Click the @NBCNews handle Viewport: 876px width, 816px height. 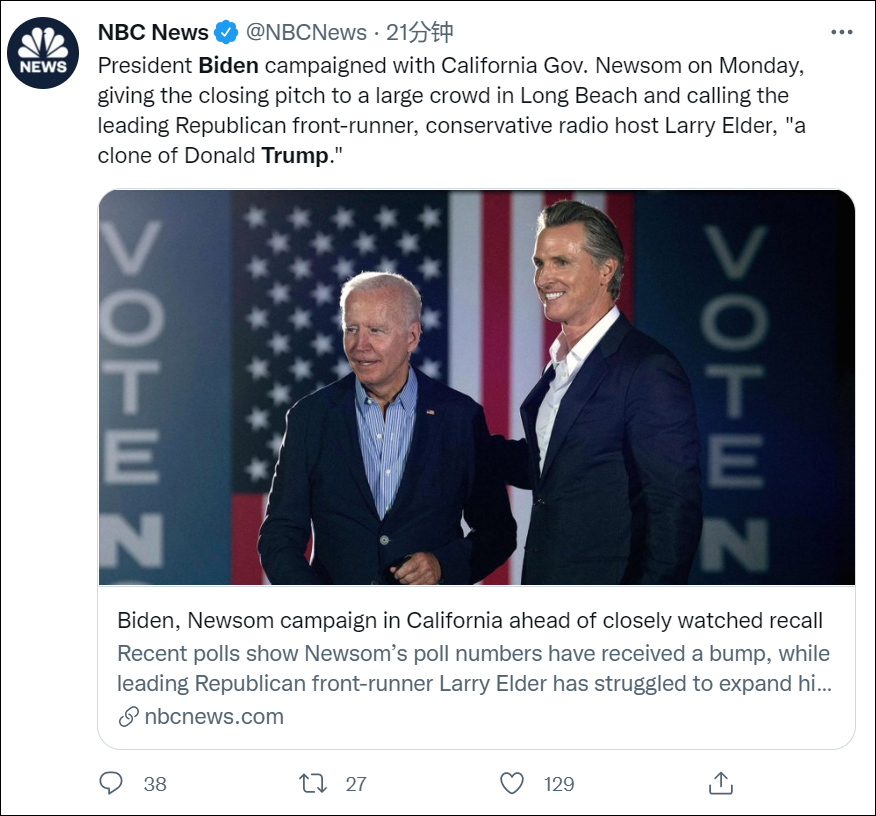306,32
